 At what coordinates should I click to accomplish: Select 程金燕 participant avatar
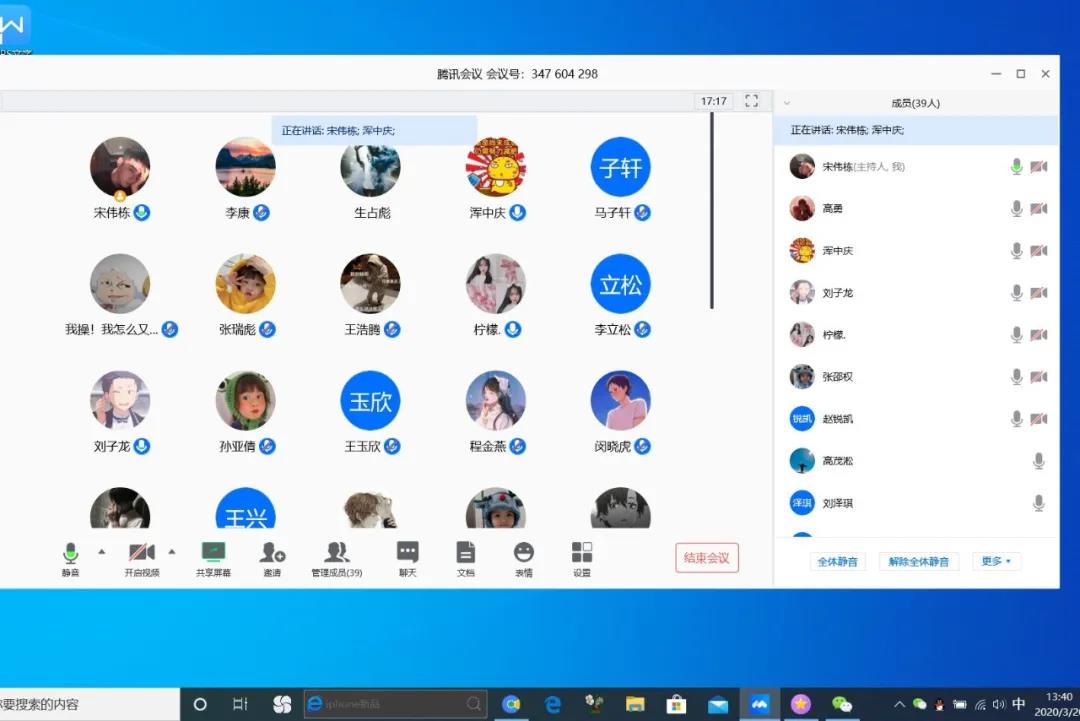pos(495,401)
